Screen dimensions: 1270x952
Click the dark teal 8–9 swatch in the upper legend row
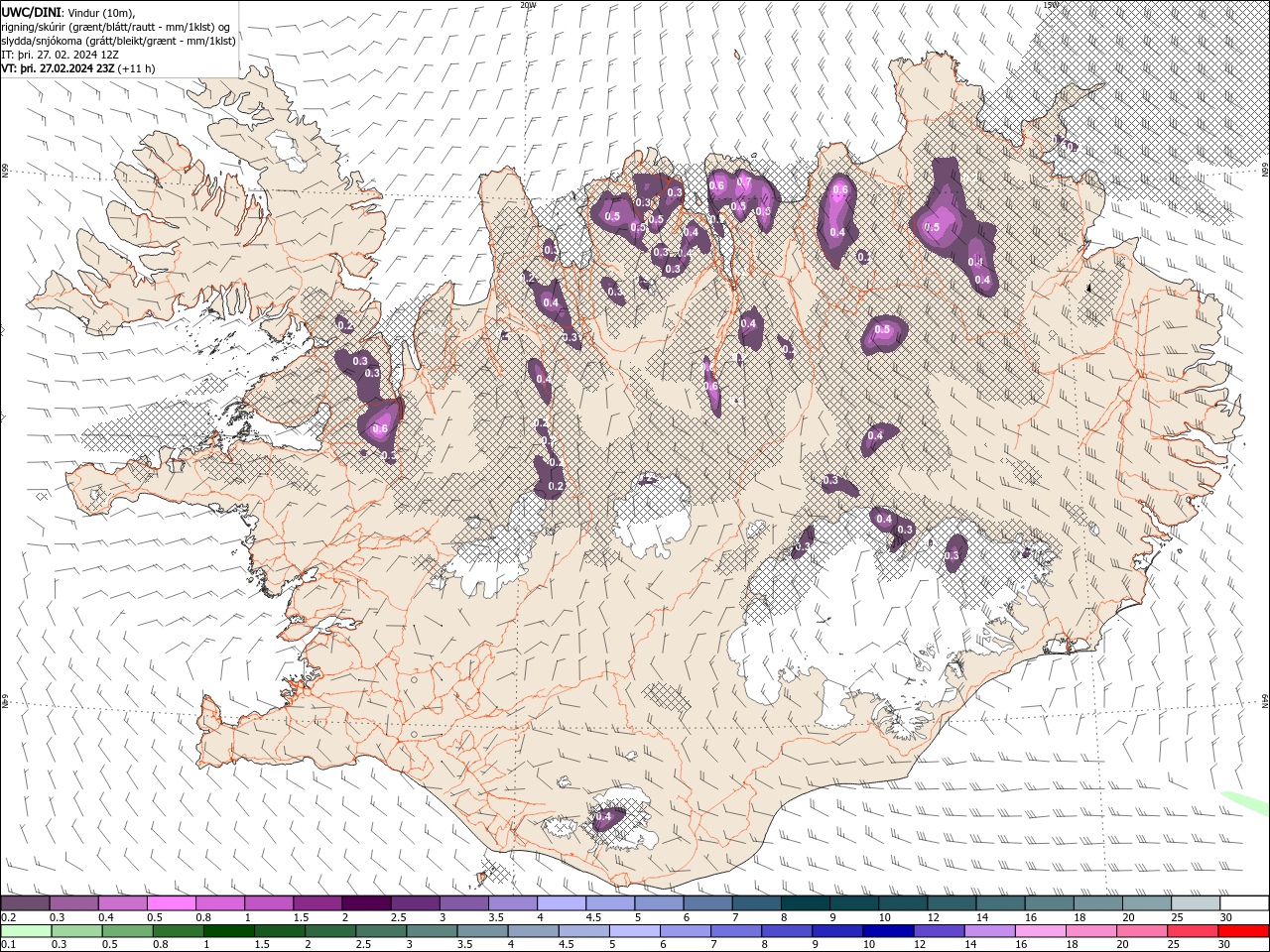pos(804,903)
